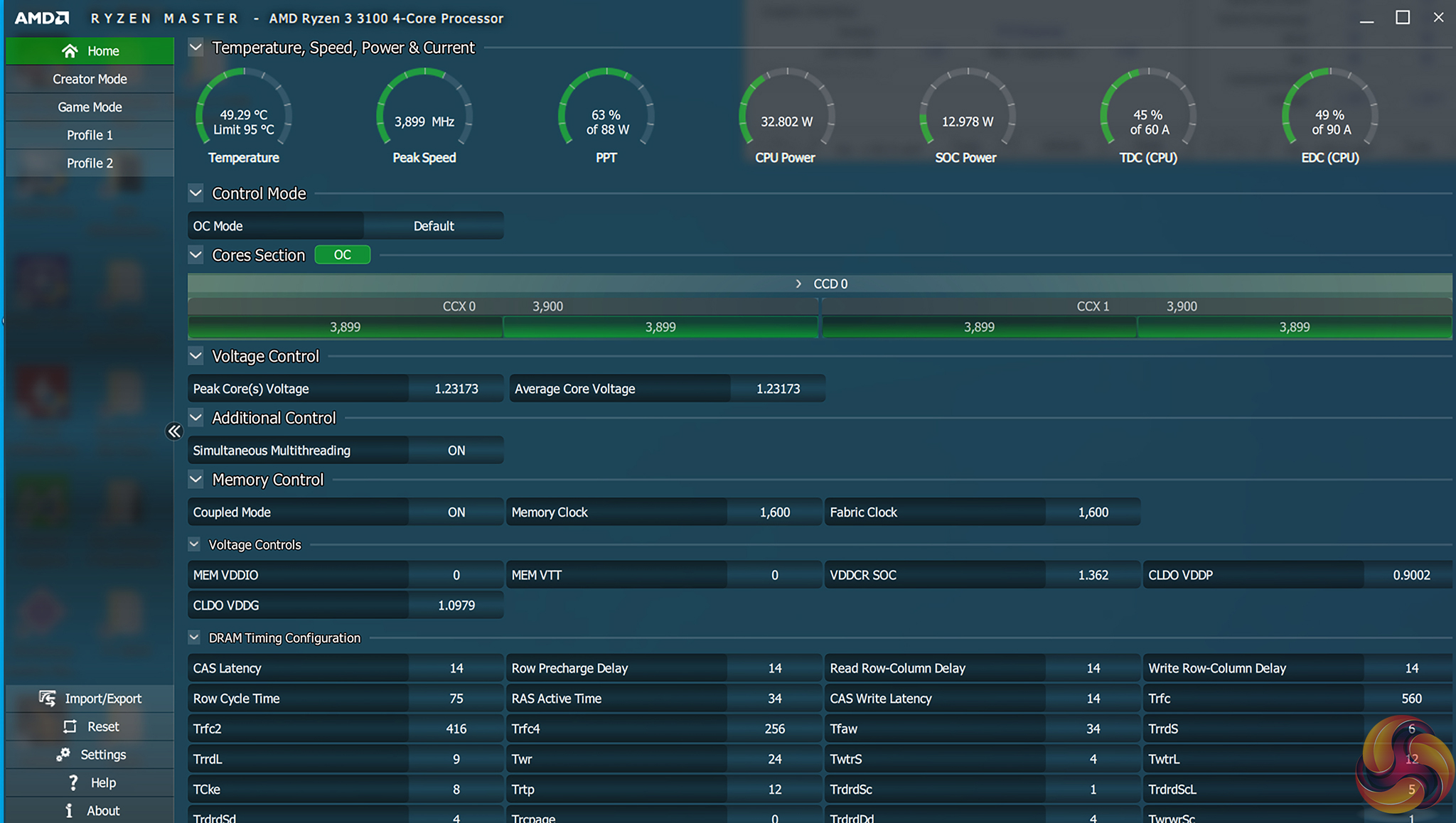This screenshot has width=1456, height=823.
Task: Collapse sidebar with double-chevron arrow
Action: tap(174, 431)
